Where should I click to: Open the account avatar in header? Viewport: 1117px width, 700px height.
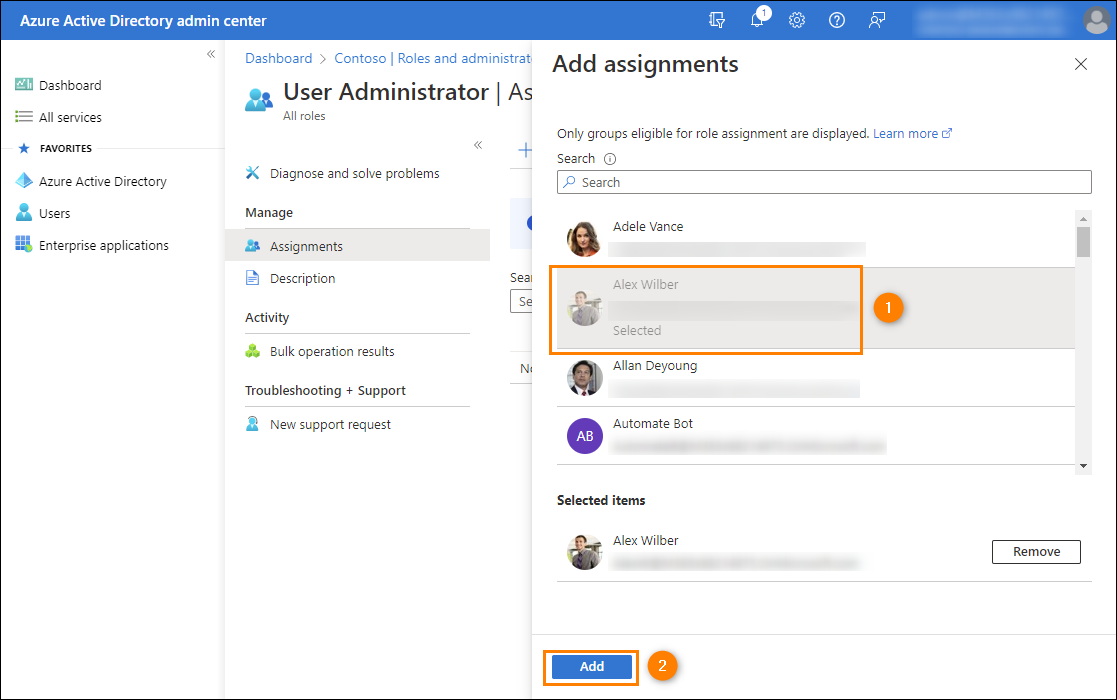coord(1096,20)
